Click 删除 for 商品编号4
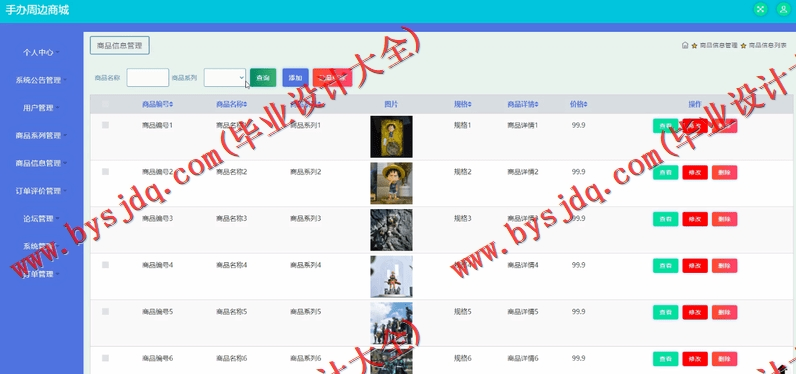 tap(724, 266)
